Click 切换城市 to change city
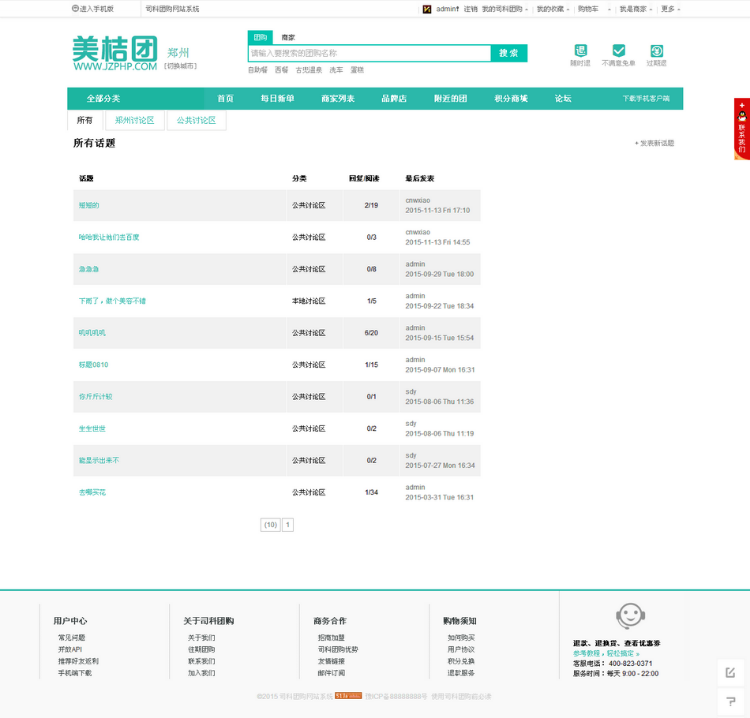This screenshot has width=750, height=718. click(180, 66)
